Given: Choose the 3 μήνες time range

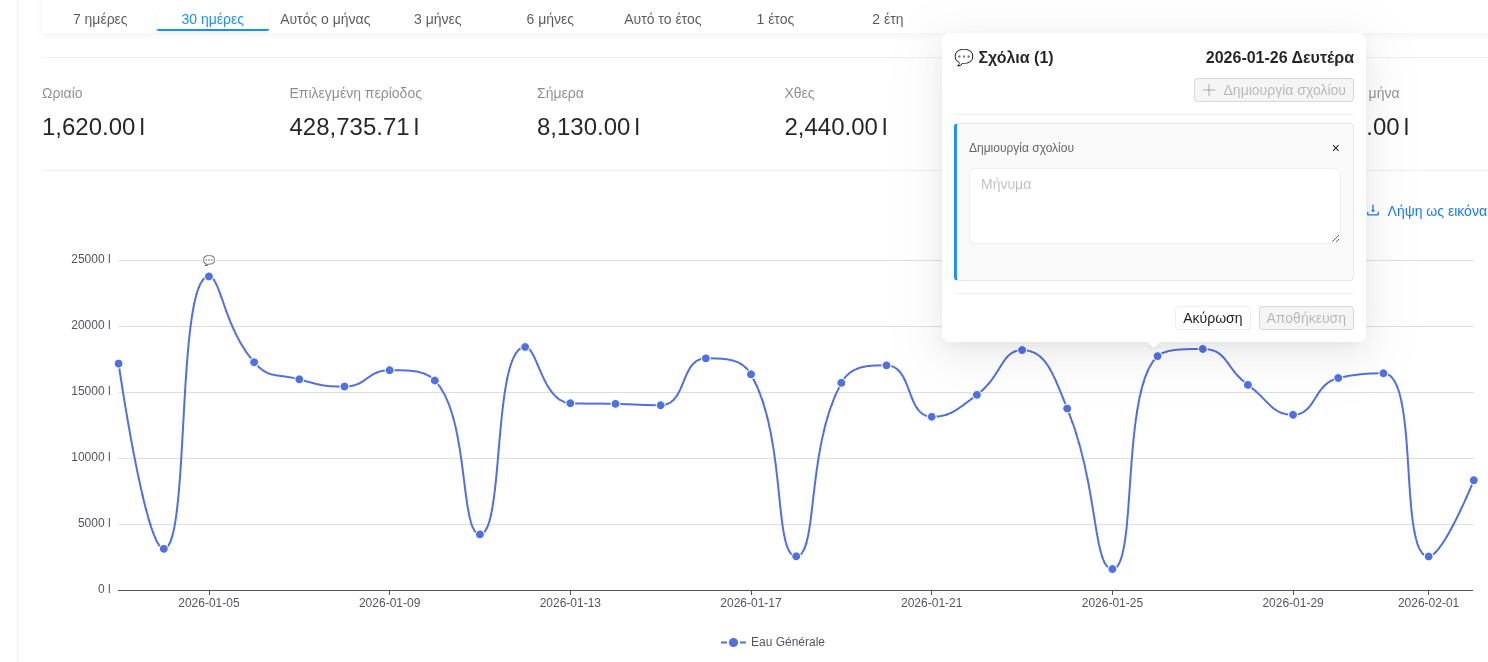Looking at the screenshot, I should (437, 19).
